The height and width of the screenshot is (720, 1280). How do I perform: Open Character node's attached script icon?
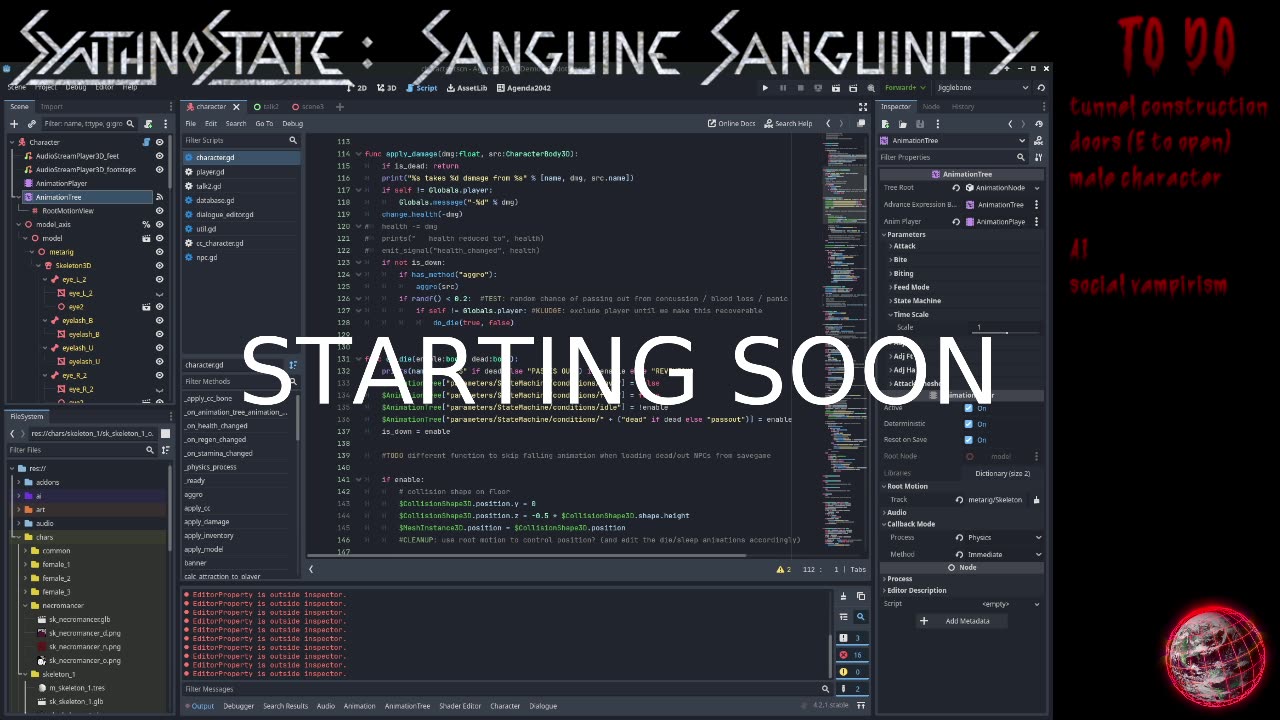[x=146, y=142]
